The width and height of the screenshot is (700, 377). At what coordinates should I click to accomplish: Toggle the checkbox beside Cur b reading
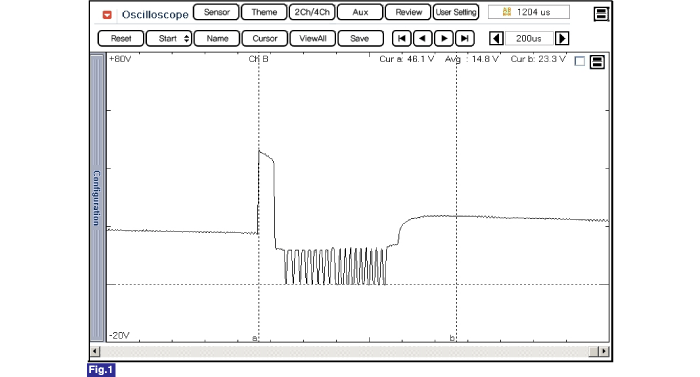(x=579, y=61)
